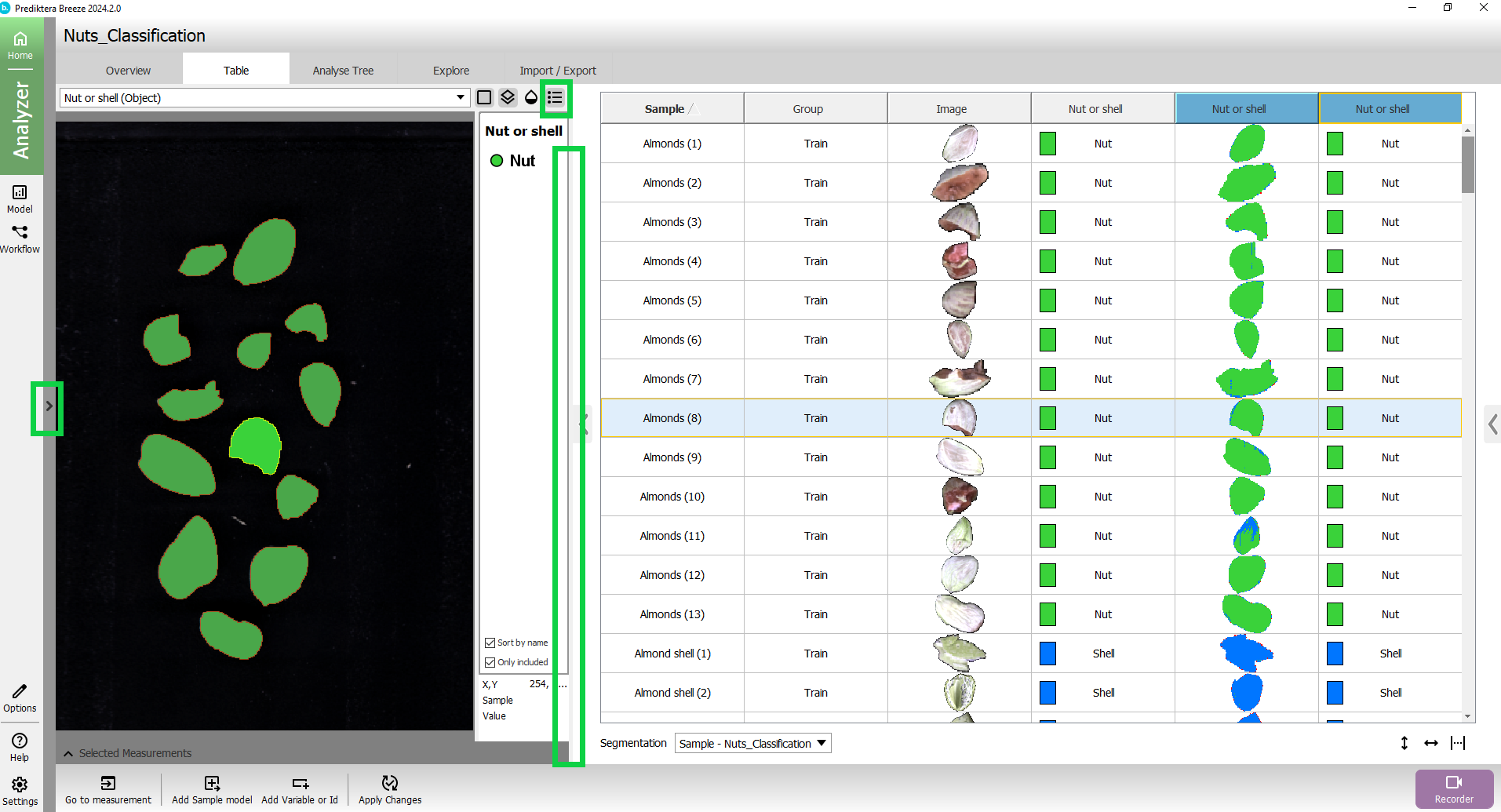This screenshot has height=812, width=1501.
Task: Select the green Nut class radio
Action: point(497,161)
